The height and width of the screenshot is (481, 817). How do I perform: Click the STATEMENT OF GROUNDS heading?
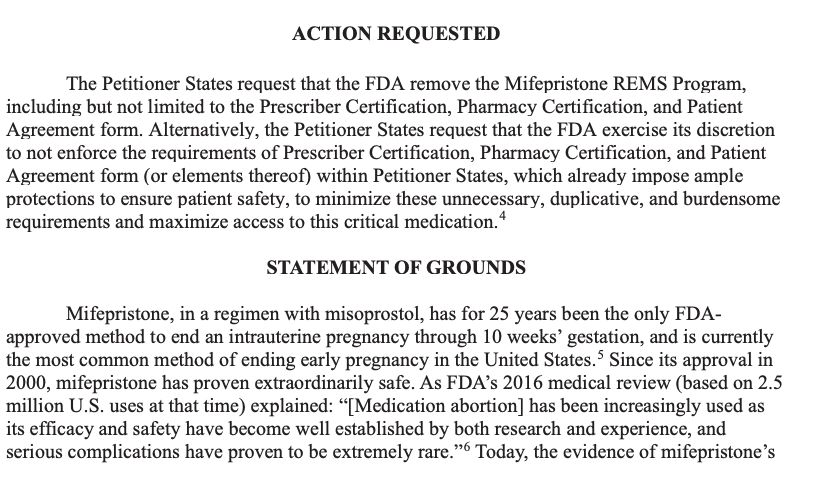396,268
